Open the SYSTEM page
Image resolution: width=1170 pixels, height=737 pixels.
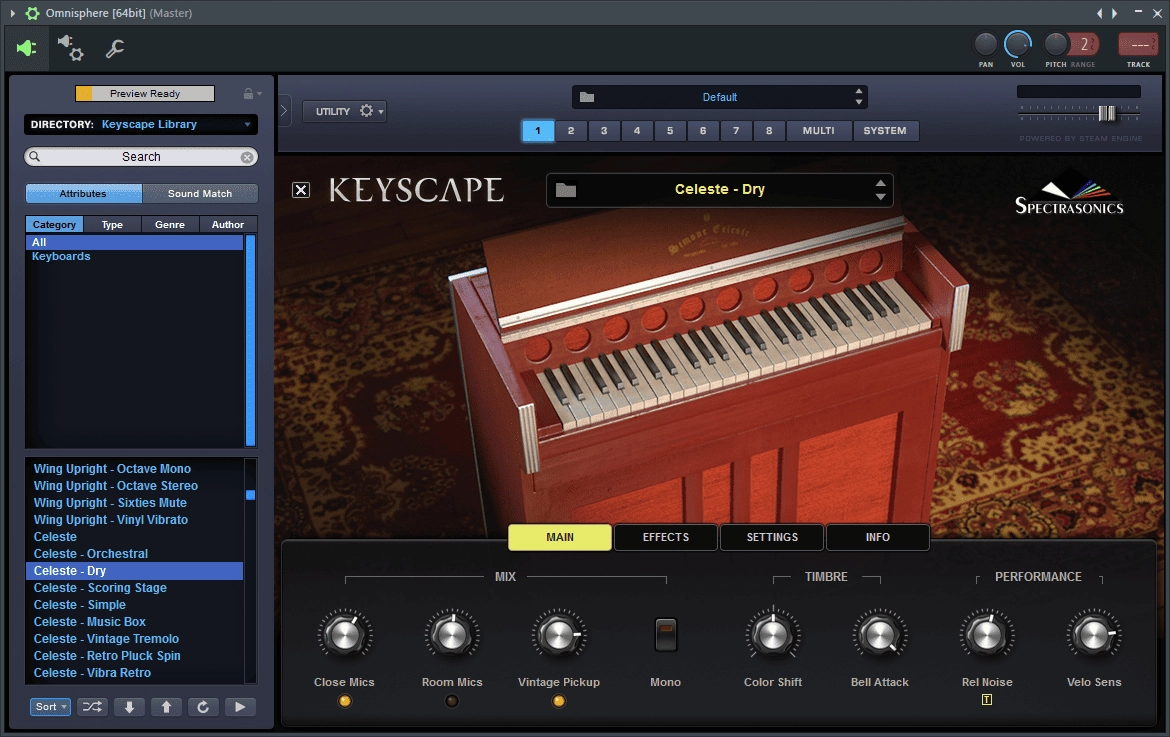click(885, 131)
